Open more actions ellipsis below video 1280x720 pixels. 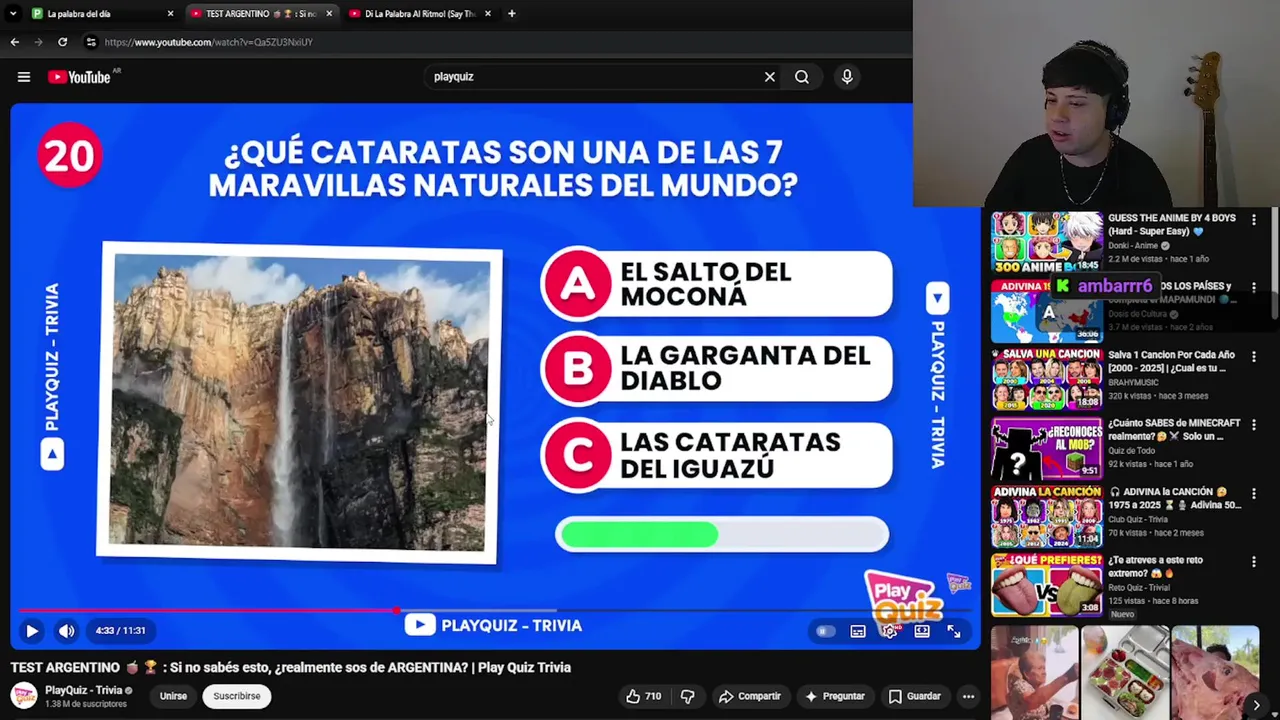[x=968, y=696]
